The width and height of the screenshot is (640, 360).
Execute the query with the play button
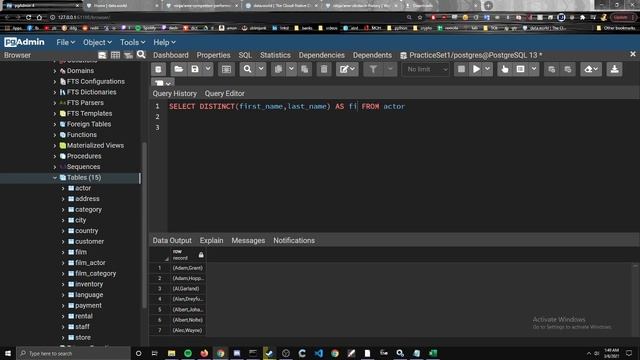[476, 69]
